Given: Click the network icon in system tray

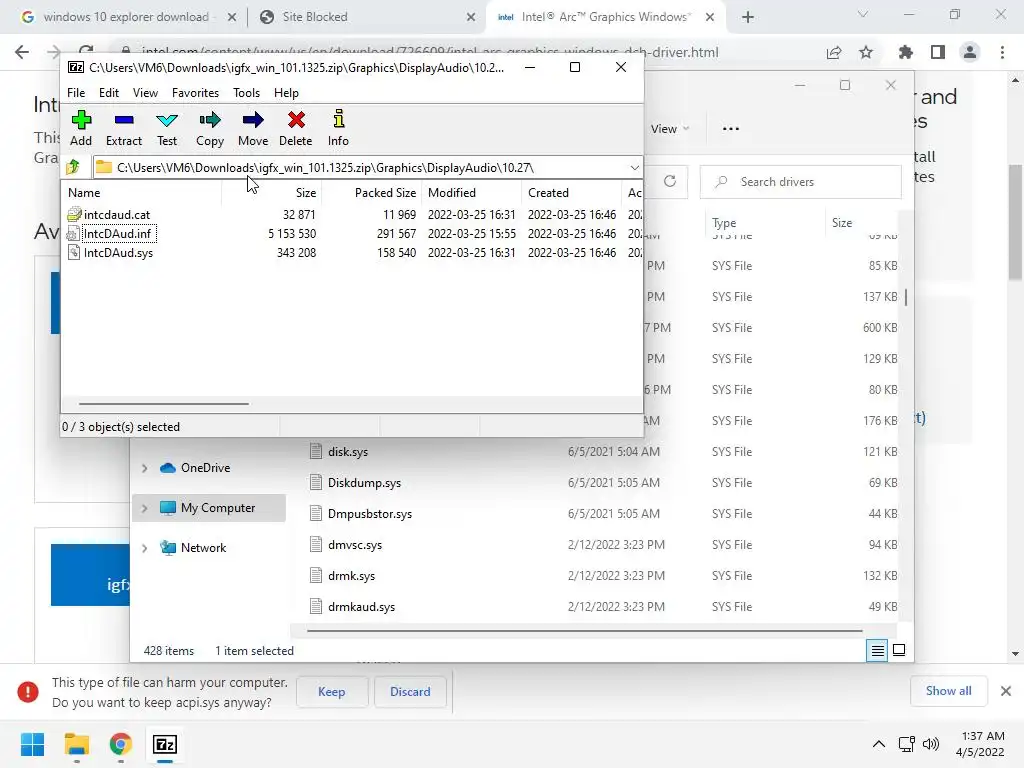Looking at the screenshot, I should click(906, 744).
